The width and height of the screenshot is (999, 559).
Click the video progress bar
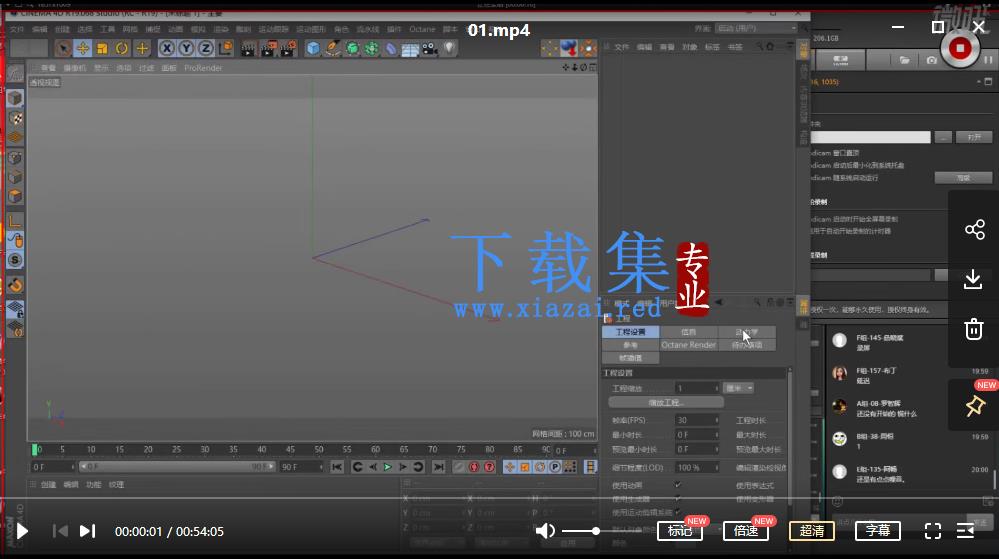pos(500,498)
